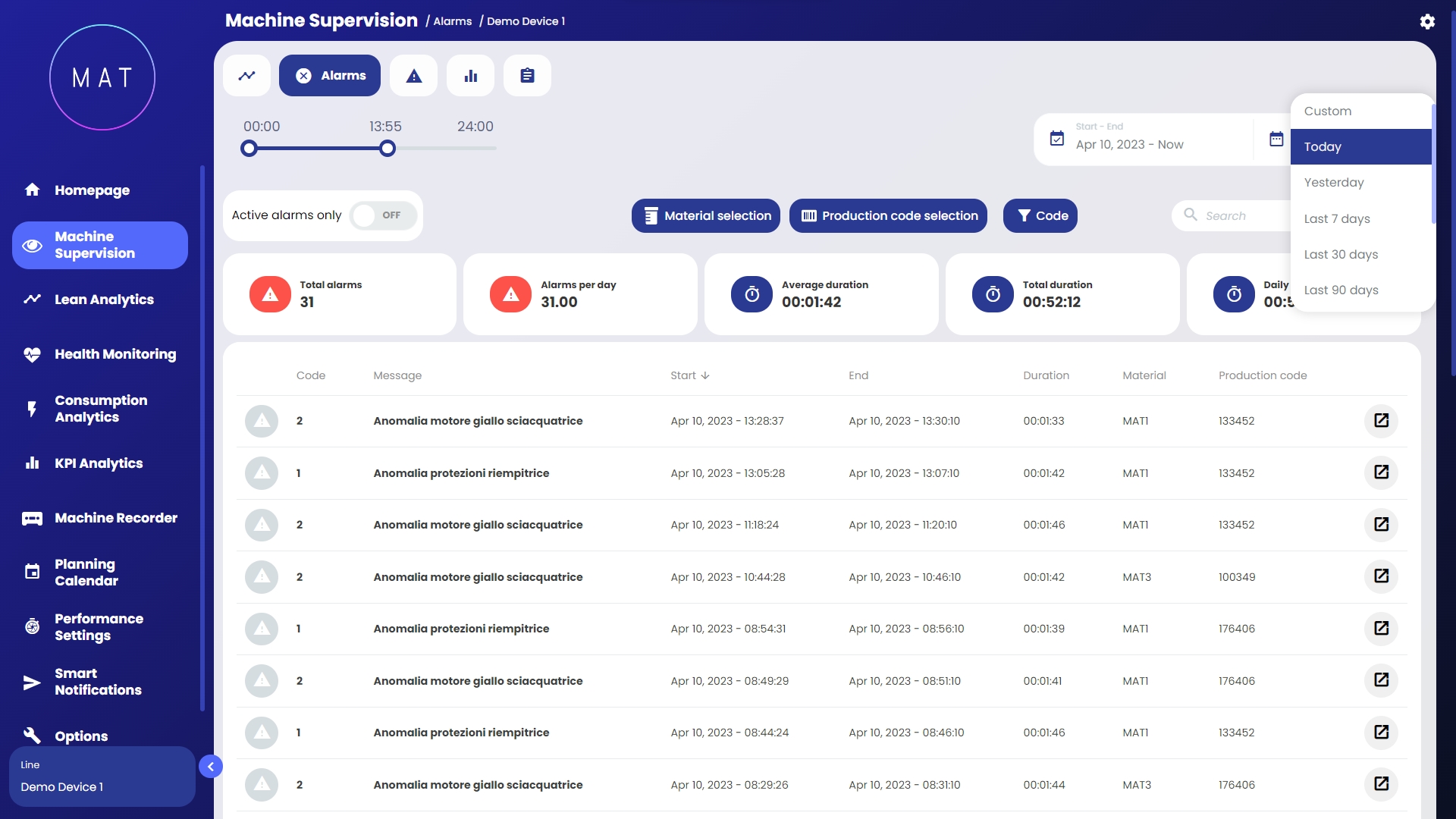The height and width of the screenshot is (819, 1456).
Task: Collapse the sidebar with the chevron button
Action: (211, 767)
